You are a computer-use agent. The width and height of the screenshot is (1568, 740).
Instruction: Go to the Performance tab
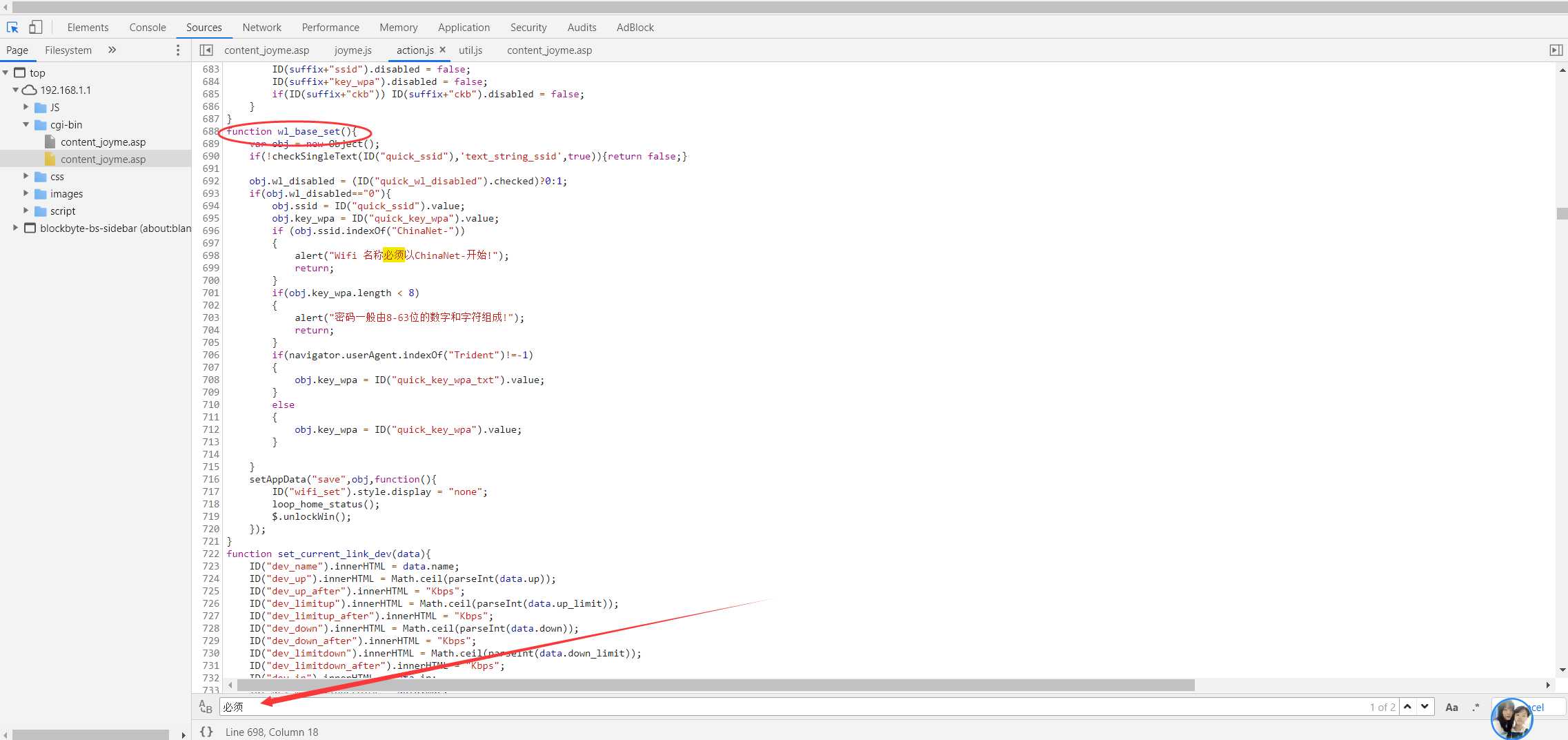(x=330, y=28)
